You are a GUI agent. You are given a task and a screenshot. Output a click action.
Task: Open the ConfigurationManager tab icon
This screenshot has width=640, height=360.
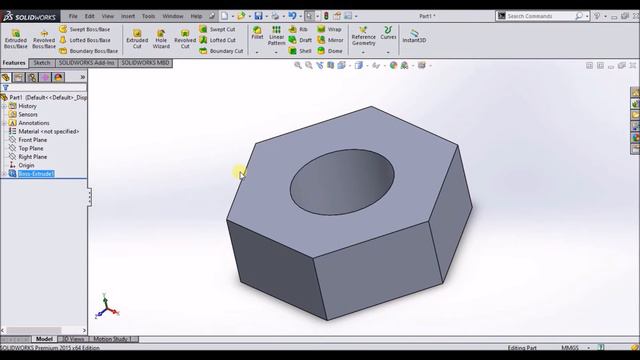point(32,77)
